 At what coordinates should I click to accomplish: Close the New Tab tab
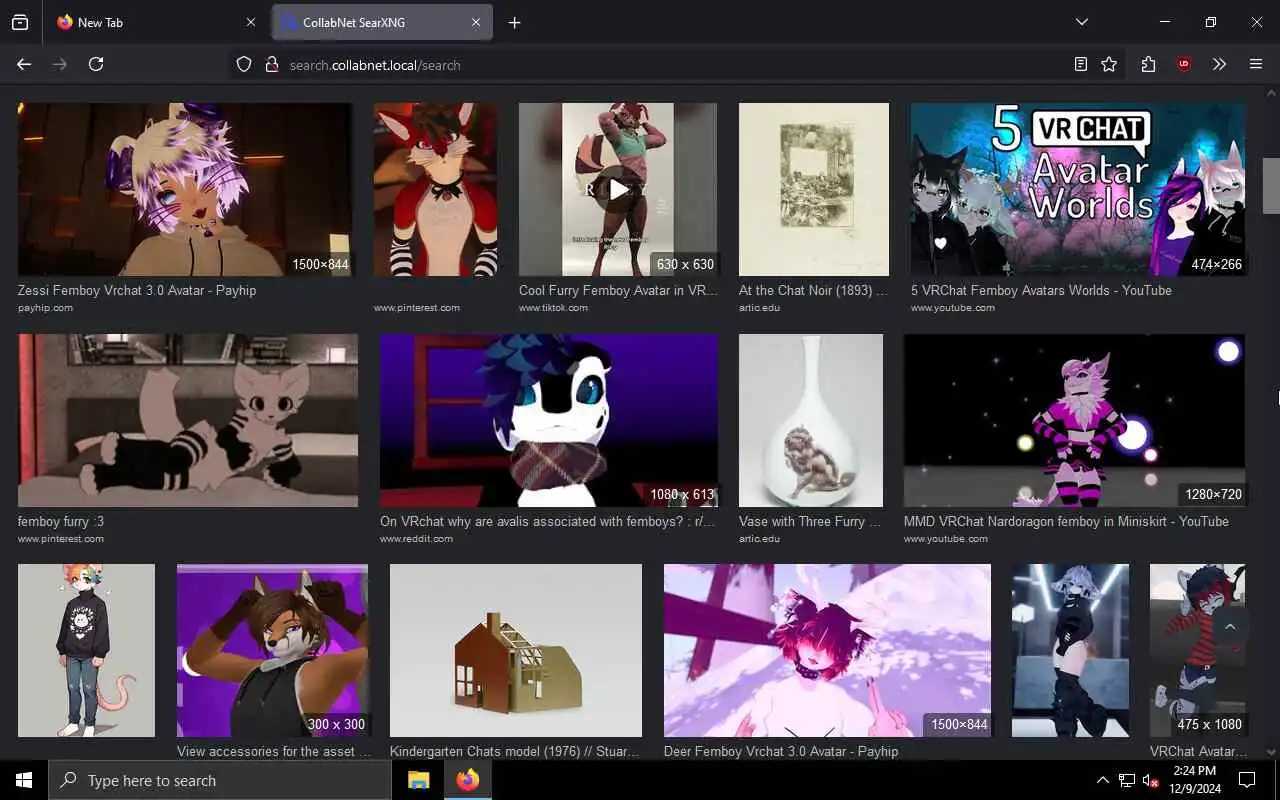tap(250, 22)
